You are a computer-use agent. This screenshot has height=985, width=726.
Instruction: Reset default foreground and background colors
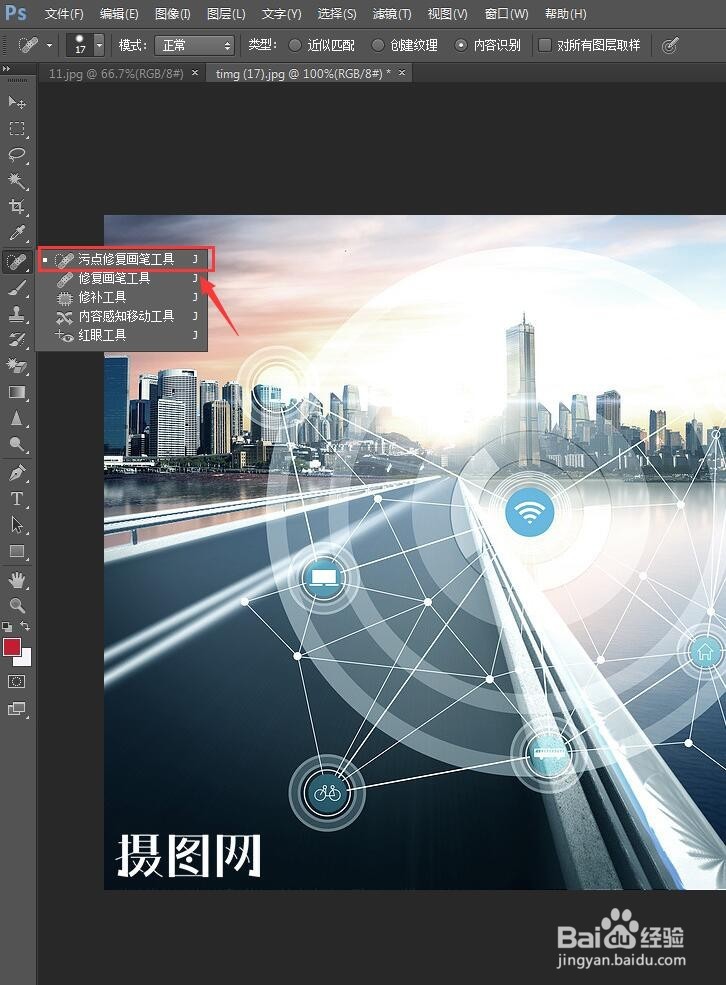(7, 626)
